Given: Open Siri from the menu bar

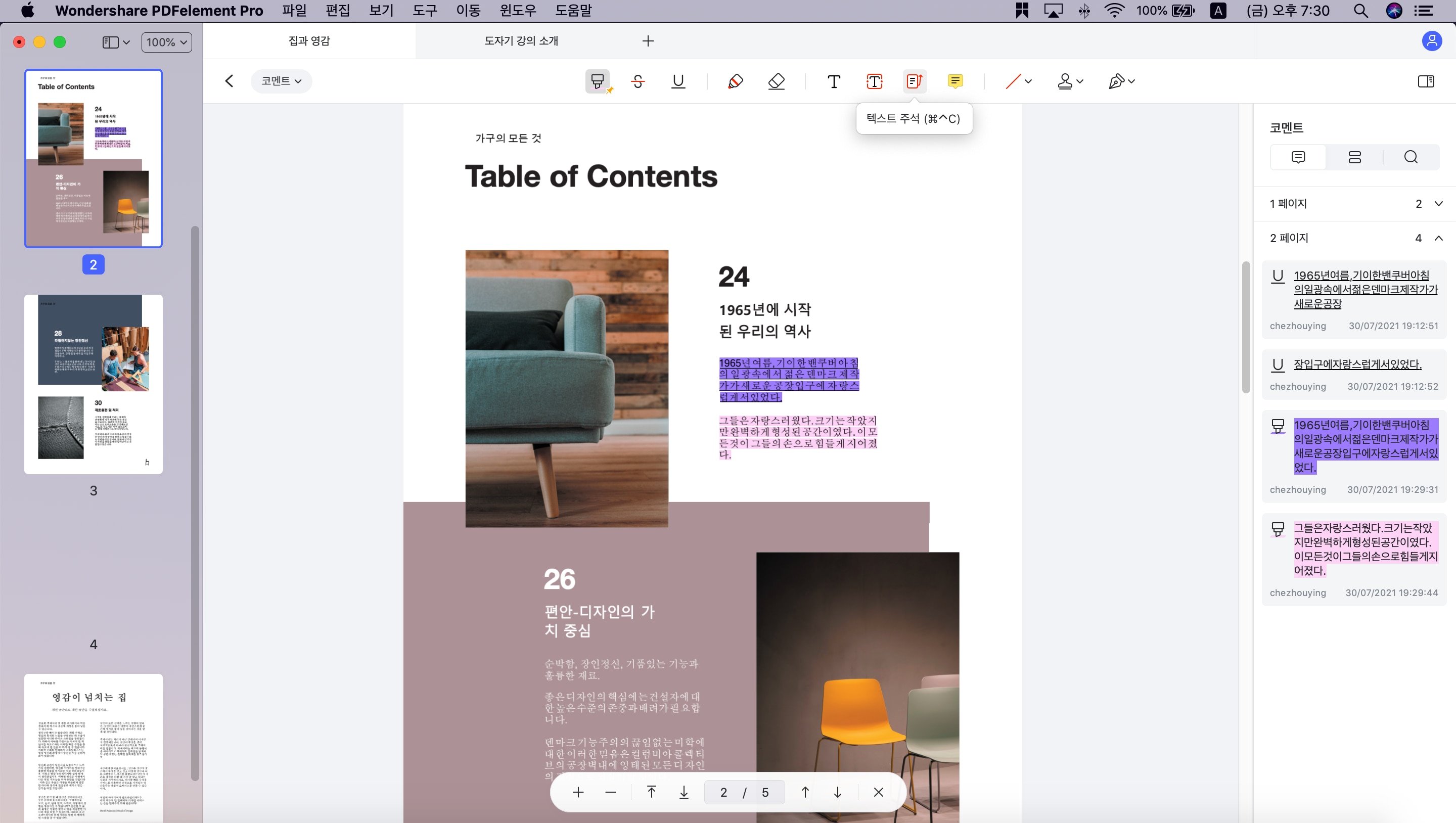Looking at the screenshot, I should 1394,11.
